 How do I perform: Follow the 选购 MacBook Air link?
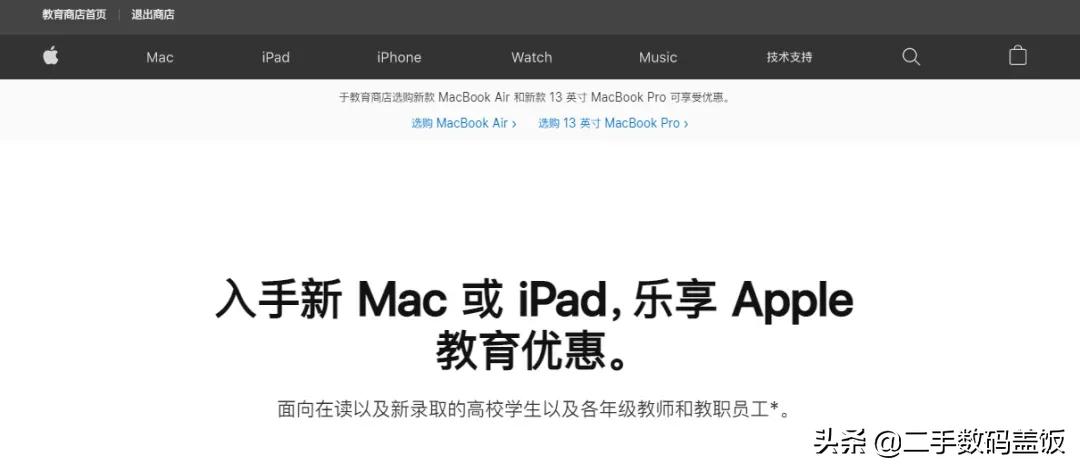click(x=464, y=123)
